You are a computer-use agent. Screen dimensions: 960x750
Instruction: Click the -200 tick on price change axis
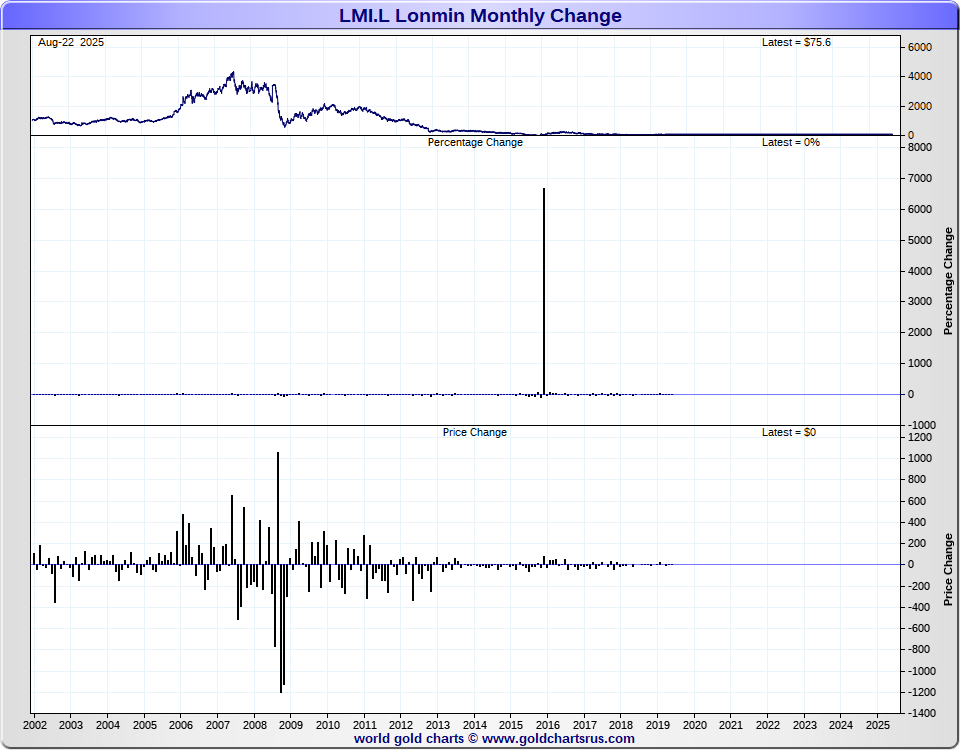coord(917,586)
